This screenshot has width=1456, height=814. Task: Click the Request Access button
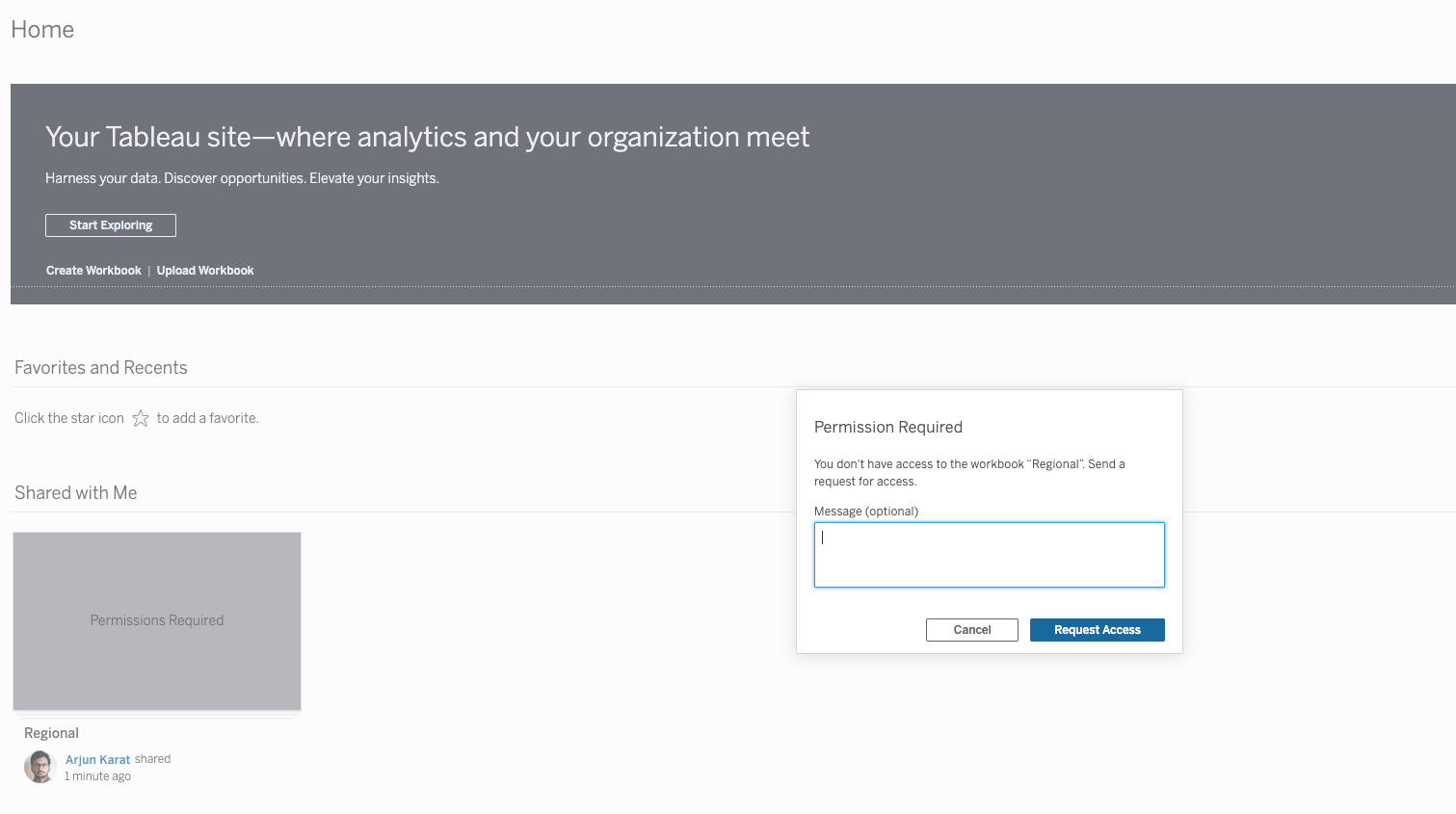coord(1097,630)
